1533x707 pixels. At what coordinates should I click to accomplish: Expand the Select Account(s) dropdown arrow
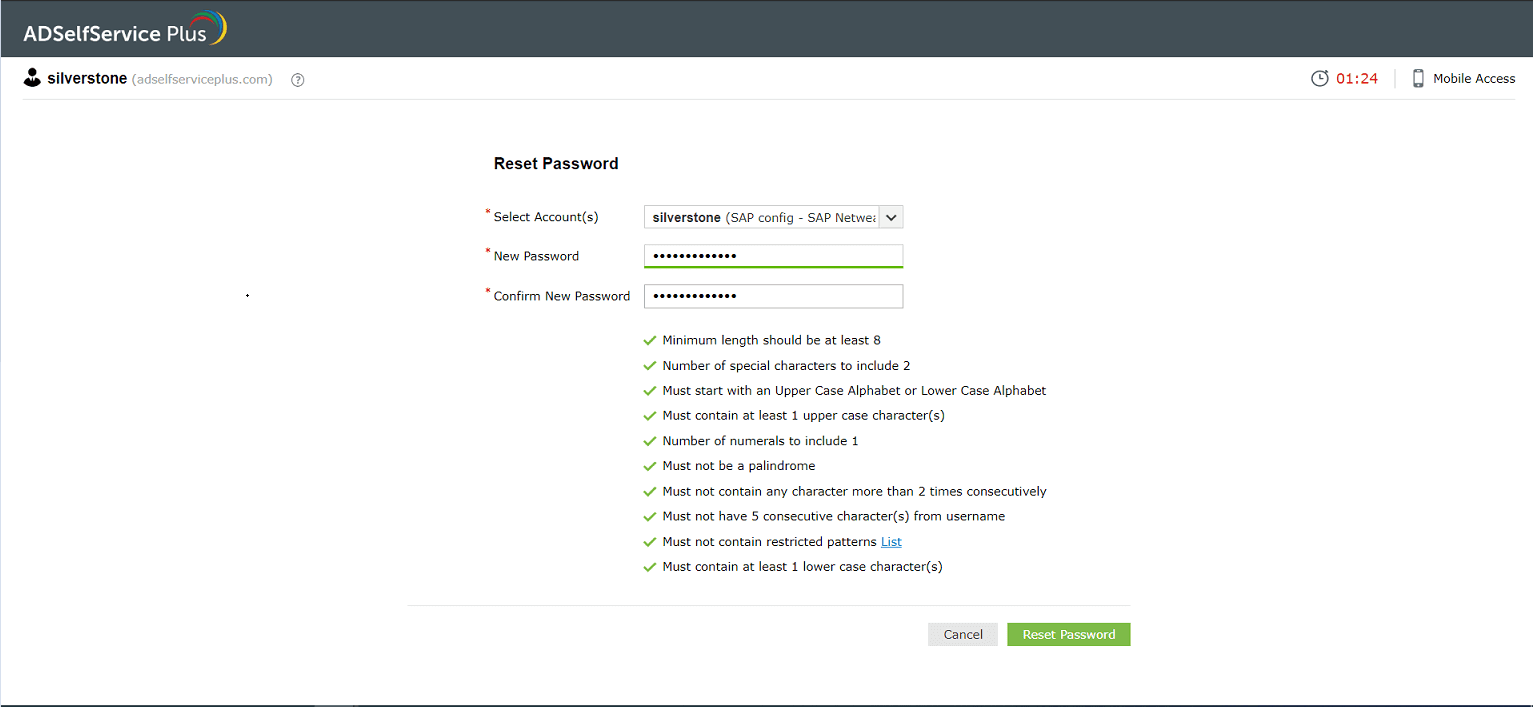tap(891, 217)
